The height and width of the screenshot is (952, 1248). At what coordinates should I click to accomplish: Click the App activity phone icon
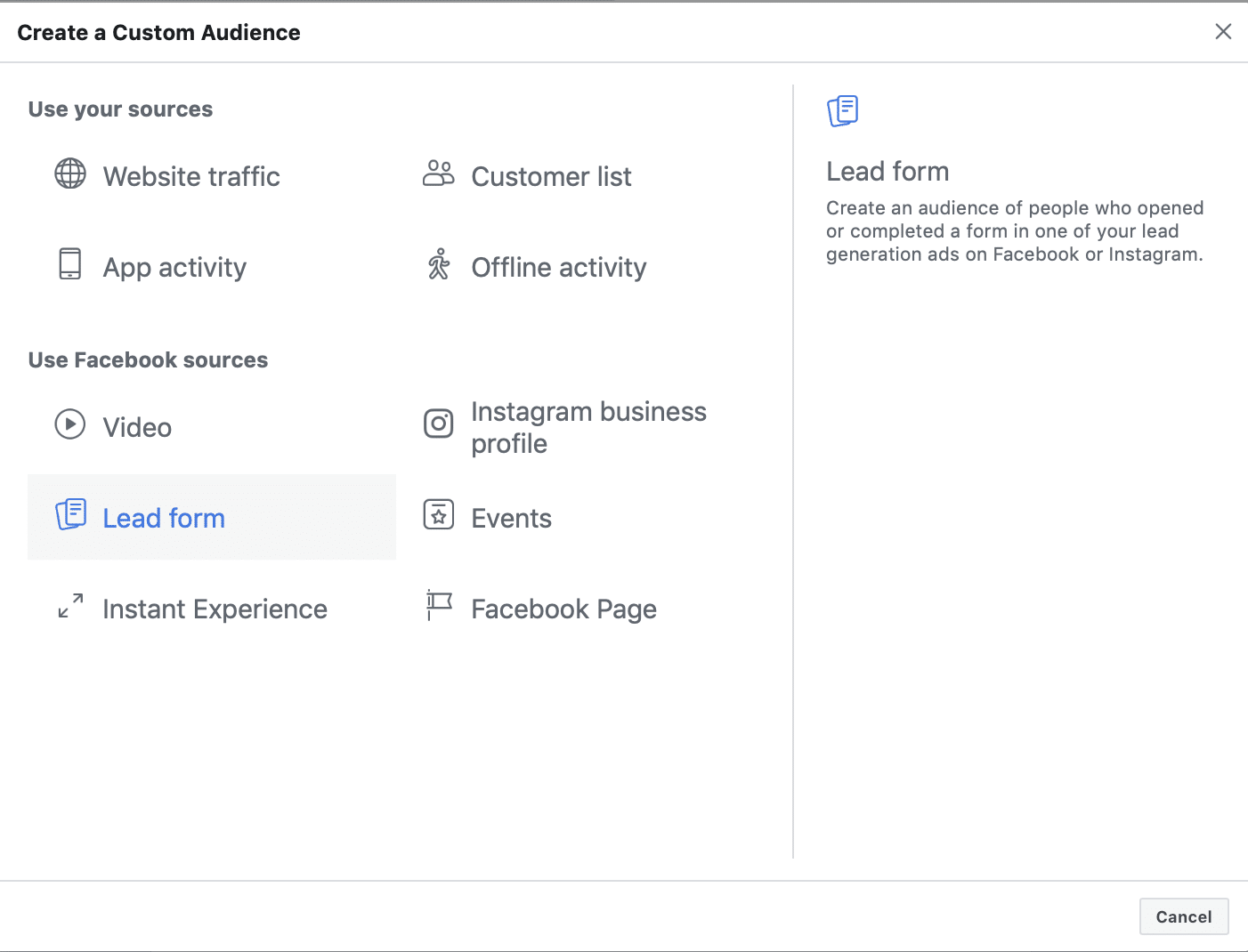pos(69,264)
